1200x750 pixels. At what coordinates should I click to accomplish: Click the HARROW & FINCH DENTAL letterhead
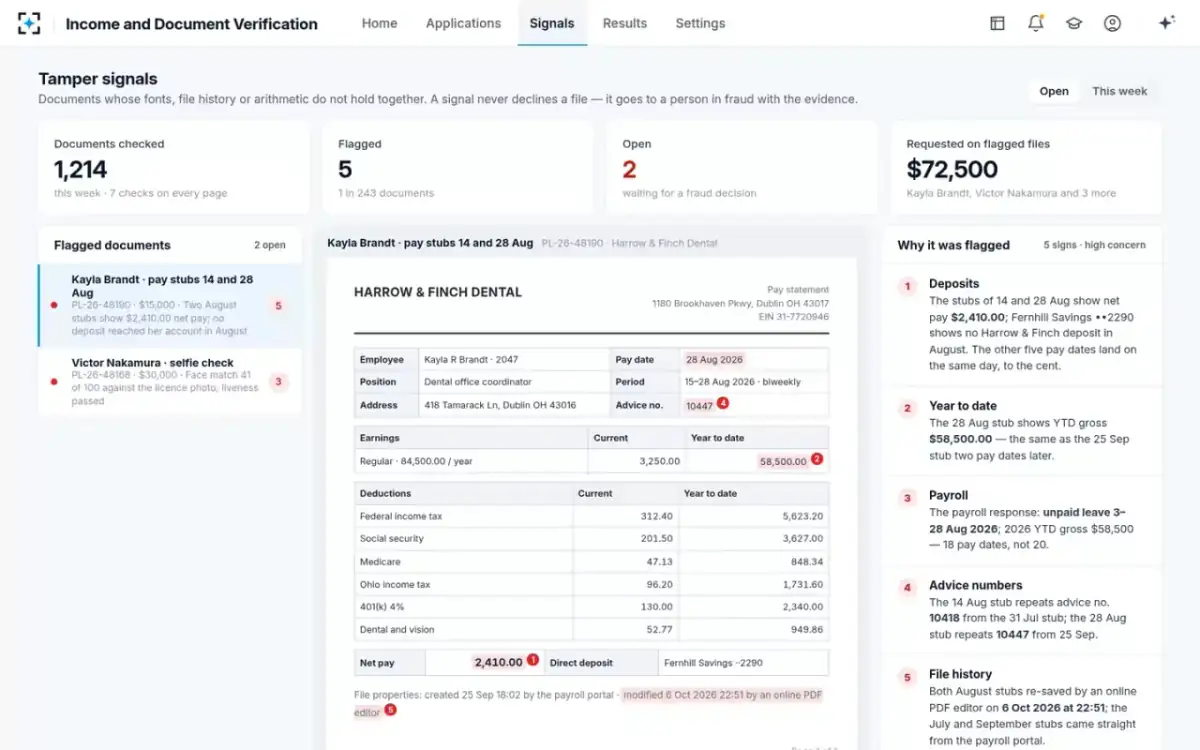pos(438,292)
